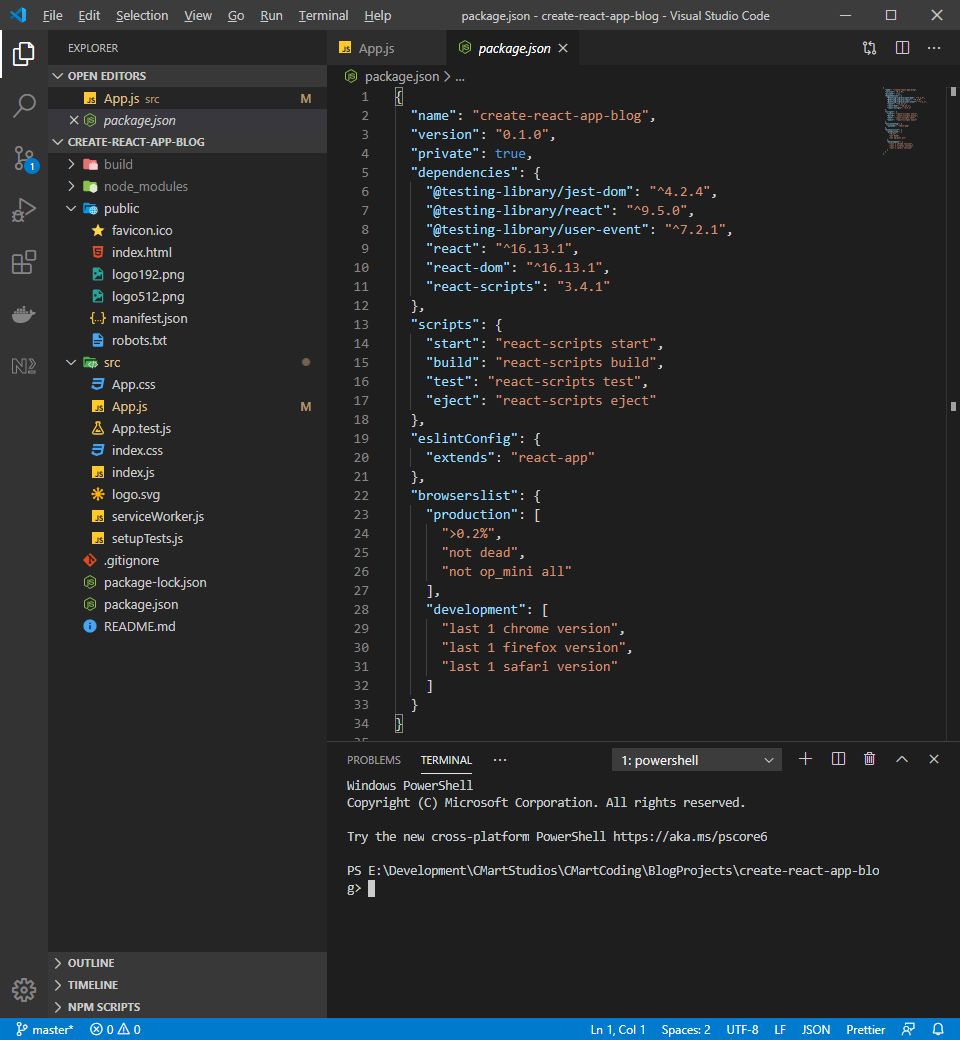960x1040 pixels.
Task: Open package-lock.json file
Action: 187,582
